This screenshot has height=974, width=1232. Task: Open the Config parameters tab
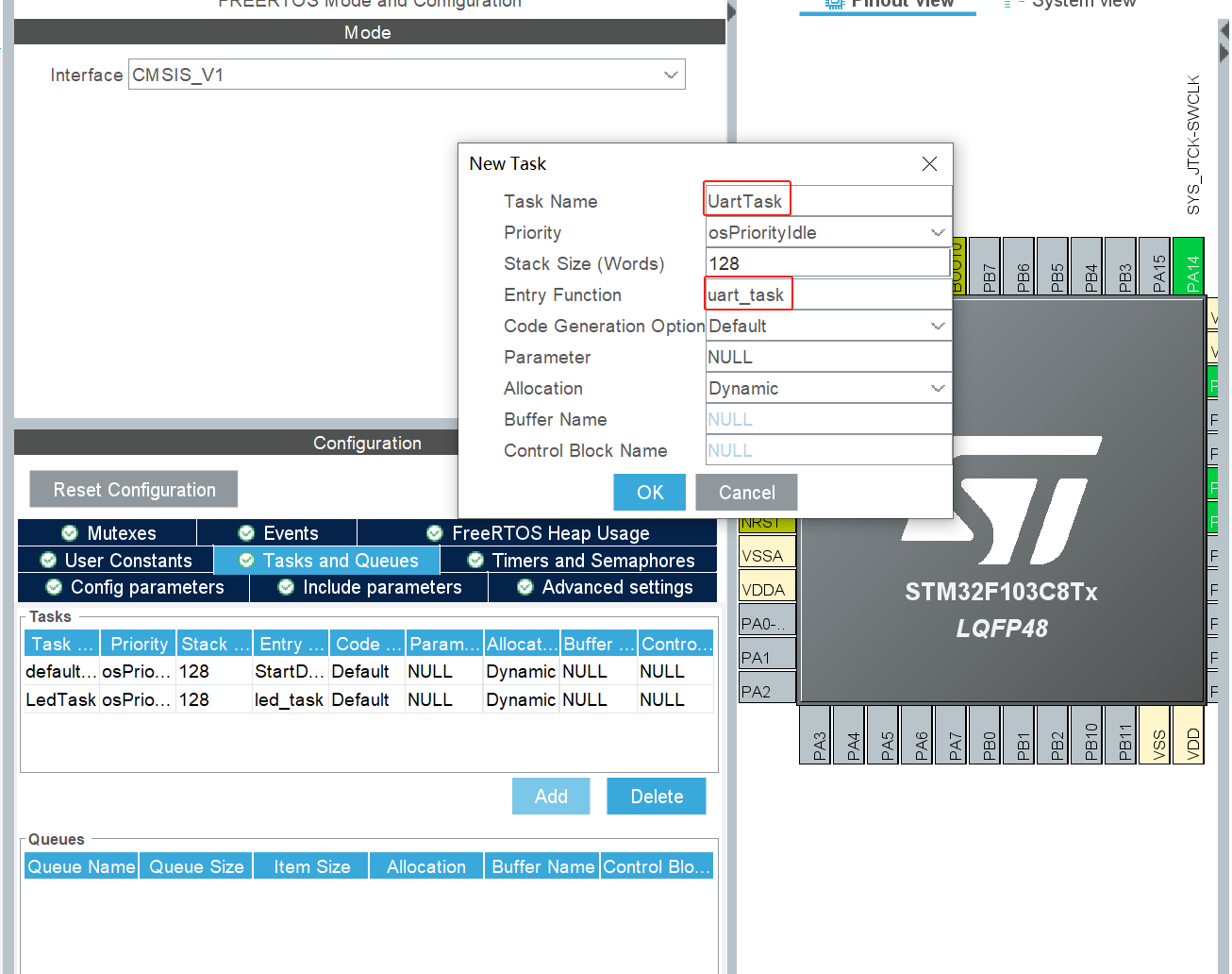pos(134,587)
